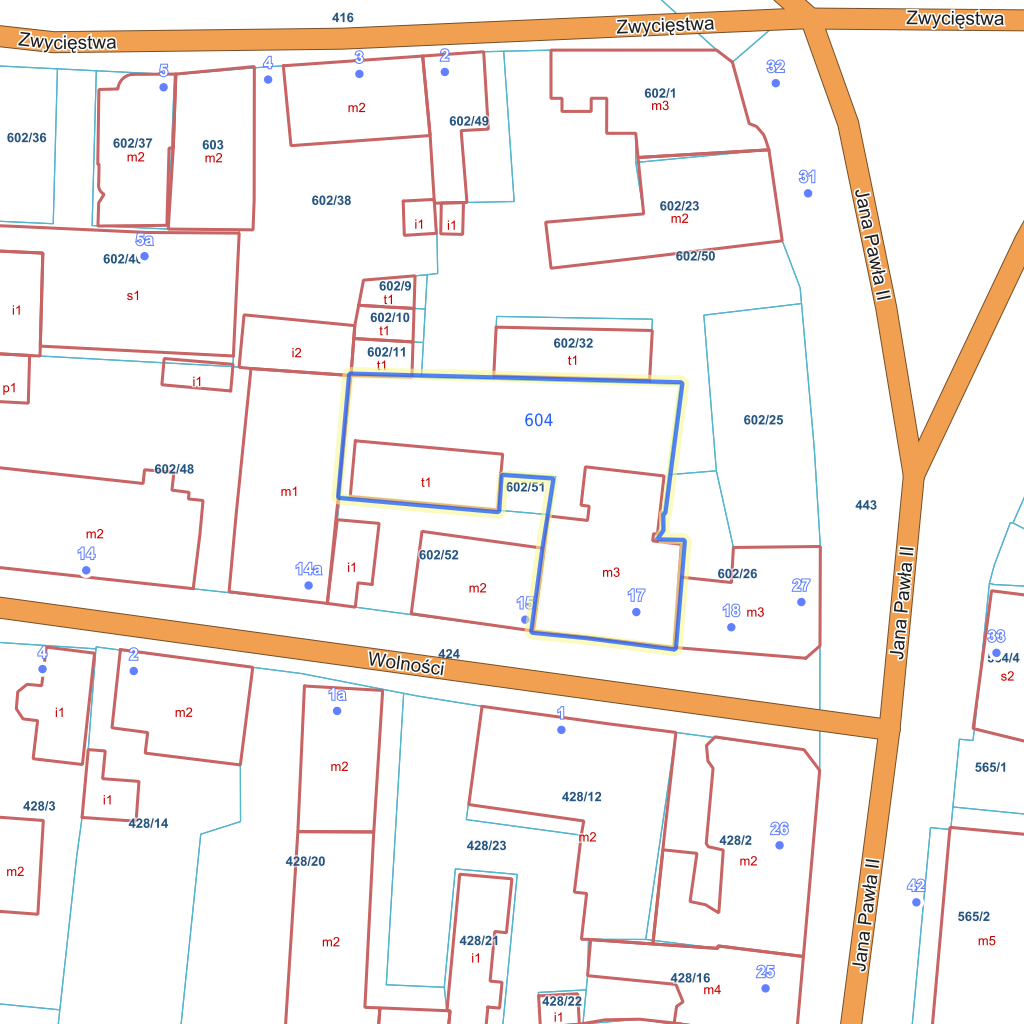Click address point marker 17
This screenshot has height=1024, width=1024.
pos(636,612)
